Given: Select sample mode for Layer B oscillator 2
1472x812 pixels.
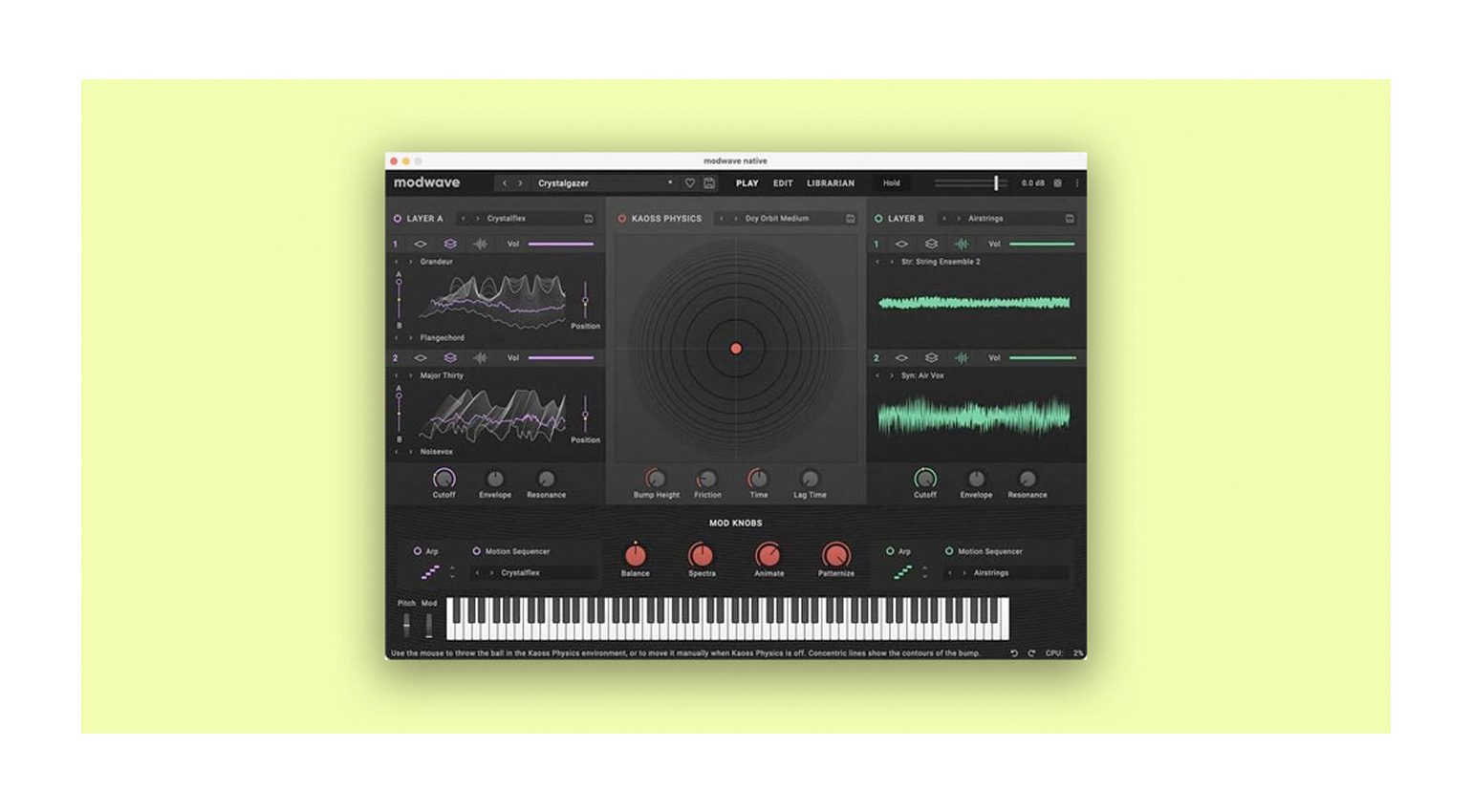Looking at the screenshot, I should 962,358.
